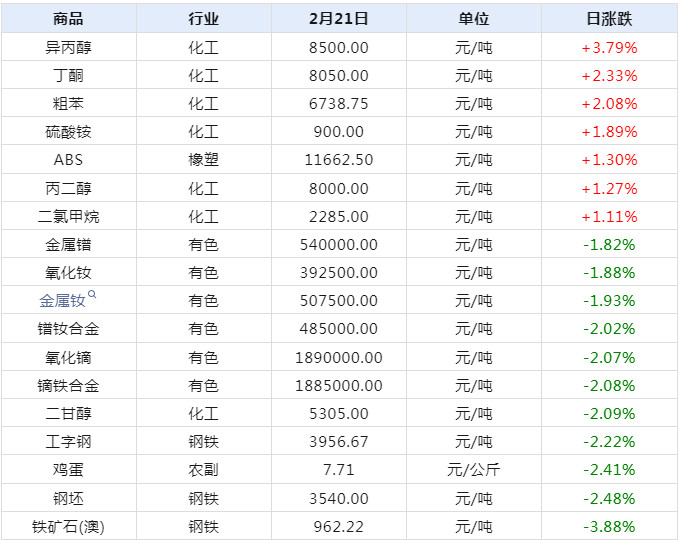
Task: Click the 农副 industry cell
Action: tap(203, 470)
